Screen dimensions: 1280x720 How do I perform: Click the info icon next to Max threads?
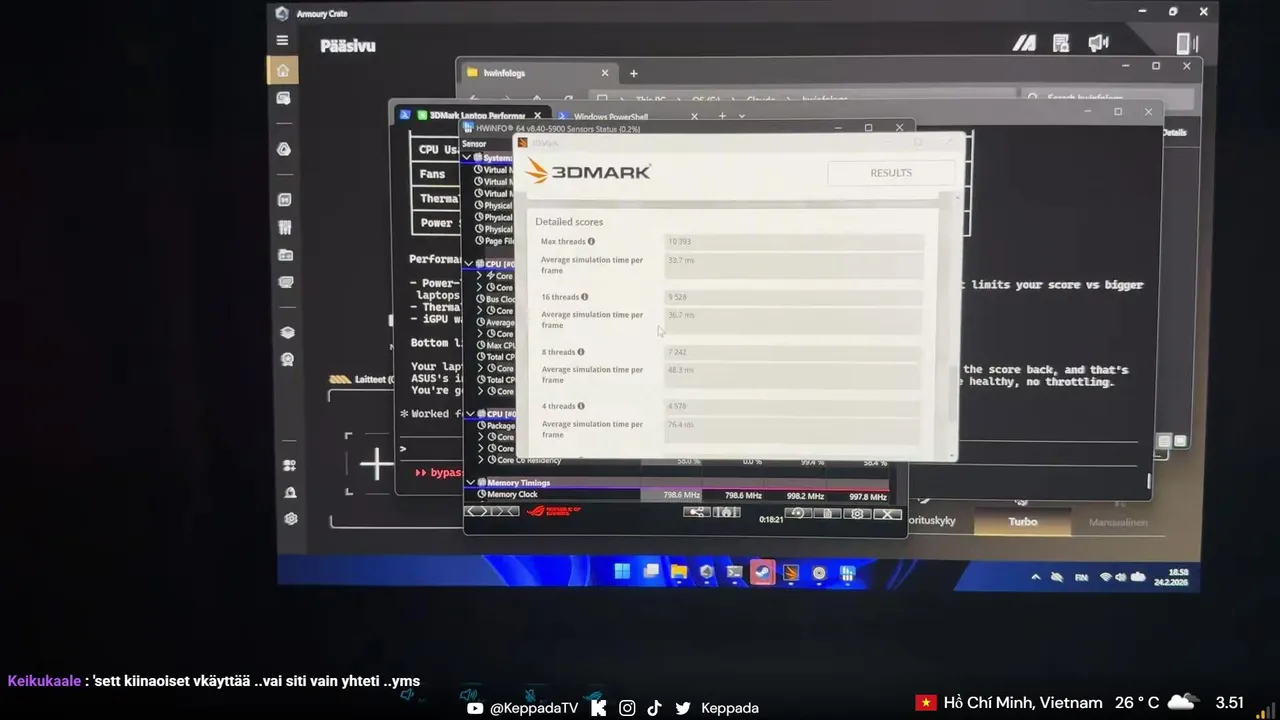coord(592,241)
